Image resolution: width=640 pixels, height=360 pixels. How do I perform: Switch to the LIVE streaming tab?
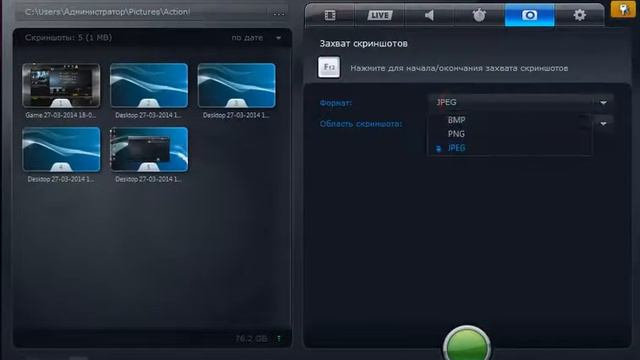[380, 16]
